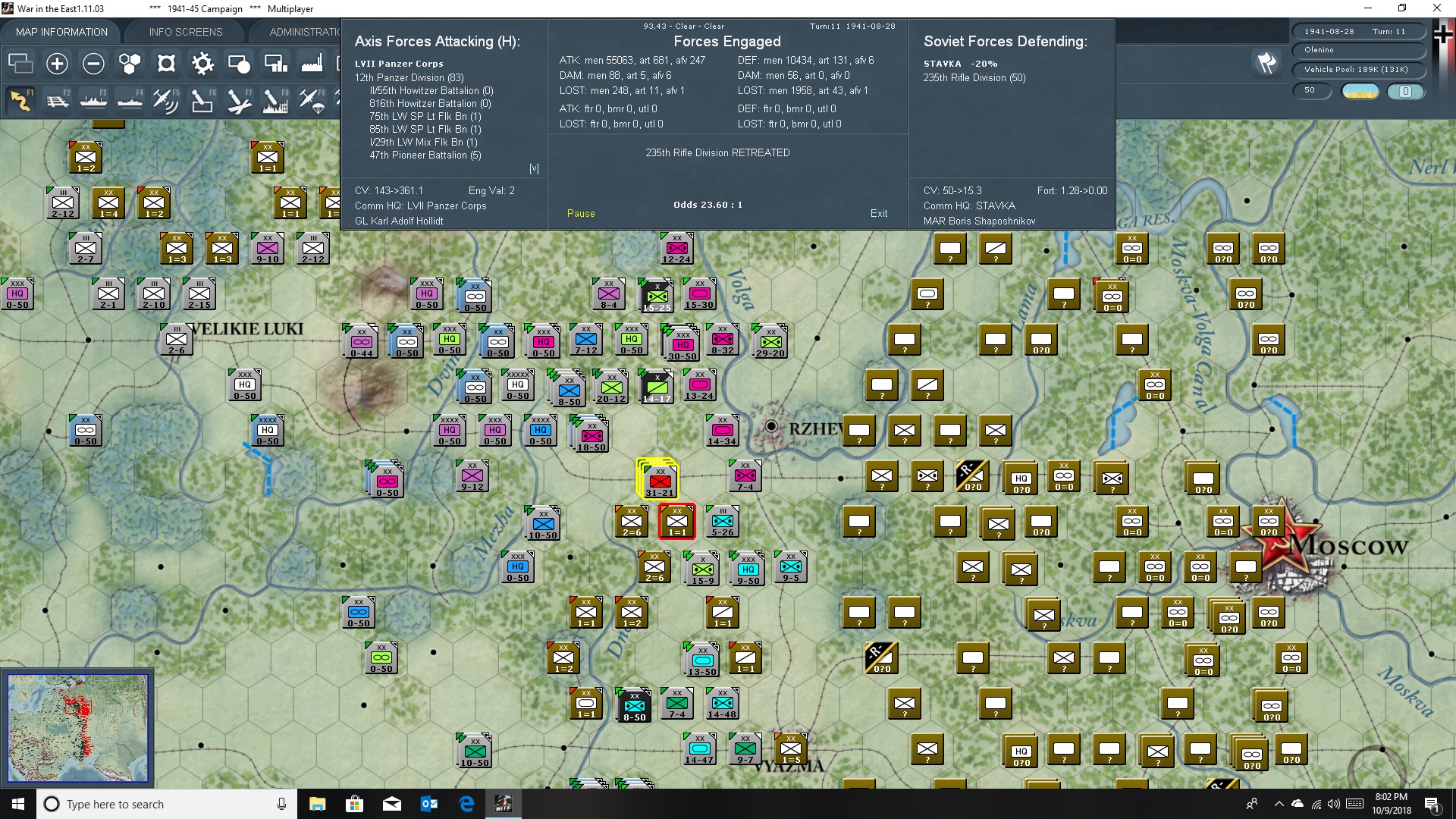The height and width of the screenshot is (819, 1456).
Task: Open preferences gear icon
Action: 202,64
